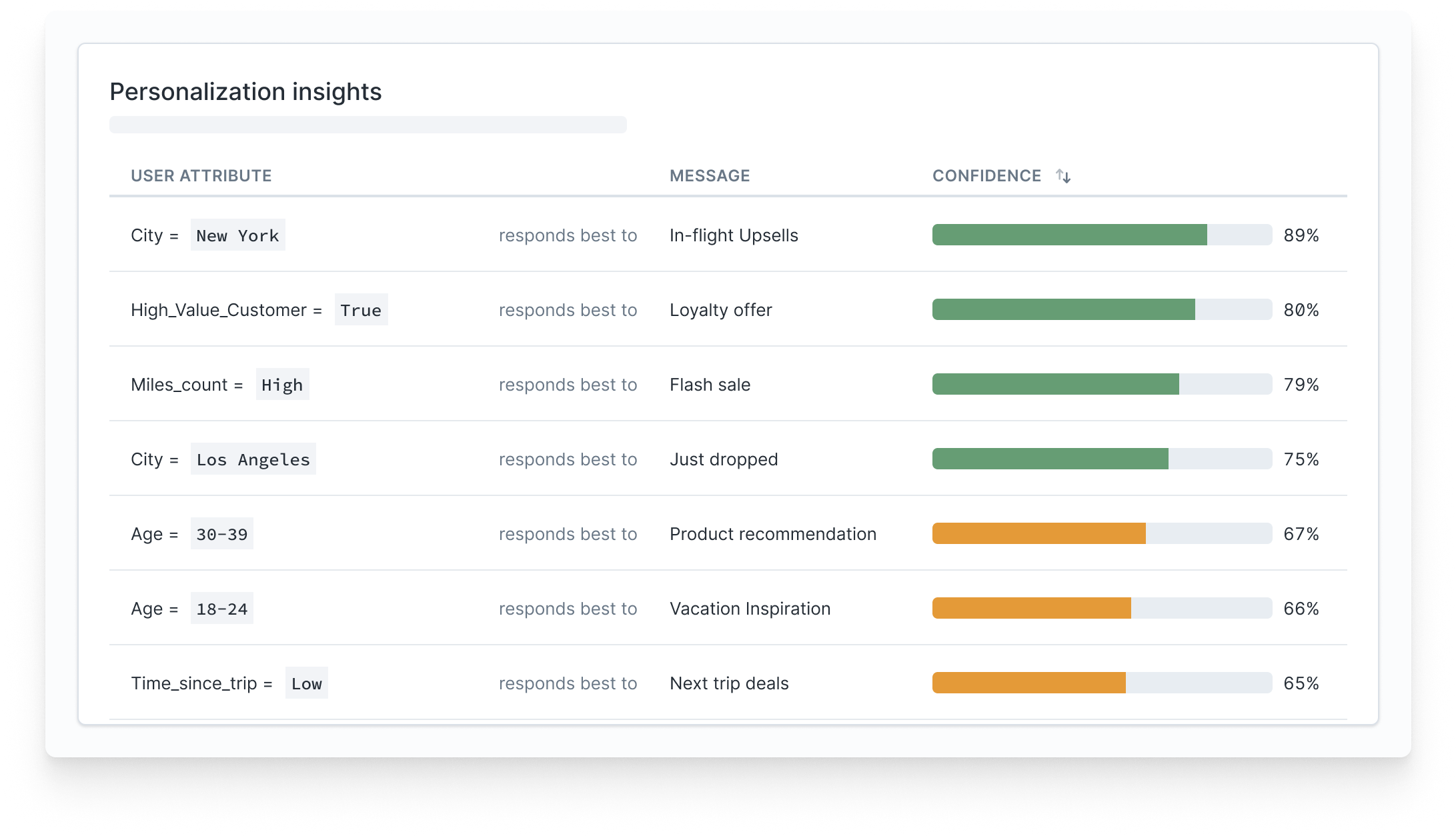Select the Los Angeles city tag
The width and height of the screenshot is (1456, 836).
coord(253,459)
